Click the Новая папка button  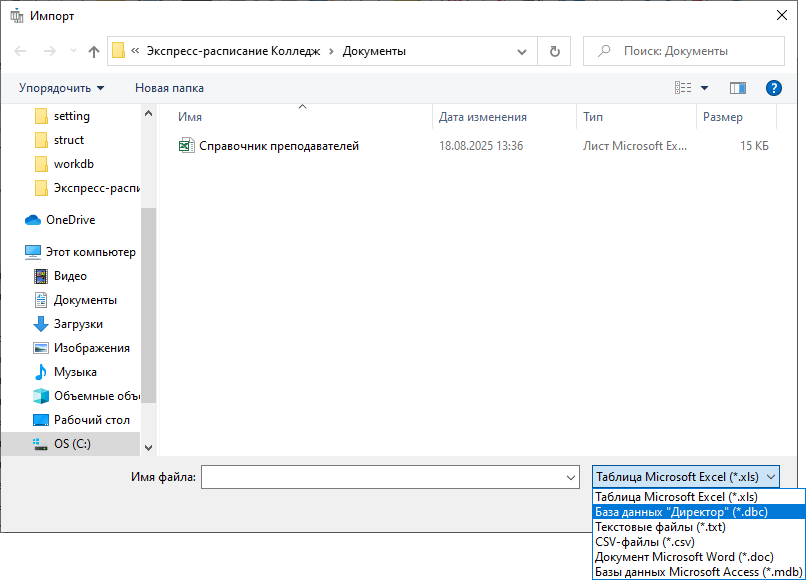pyautogui.click(x=169, y=88)
